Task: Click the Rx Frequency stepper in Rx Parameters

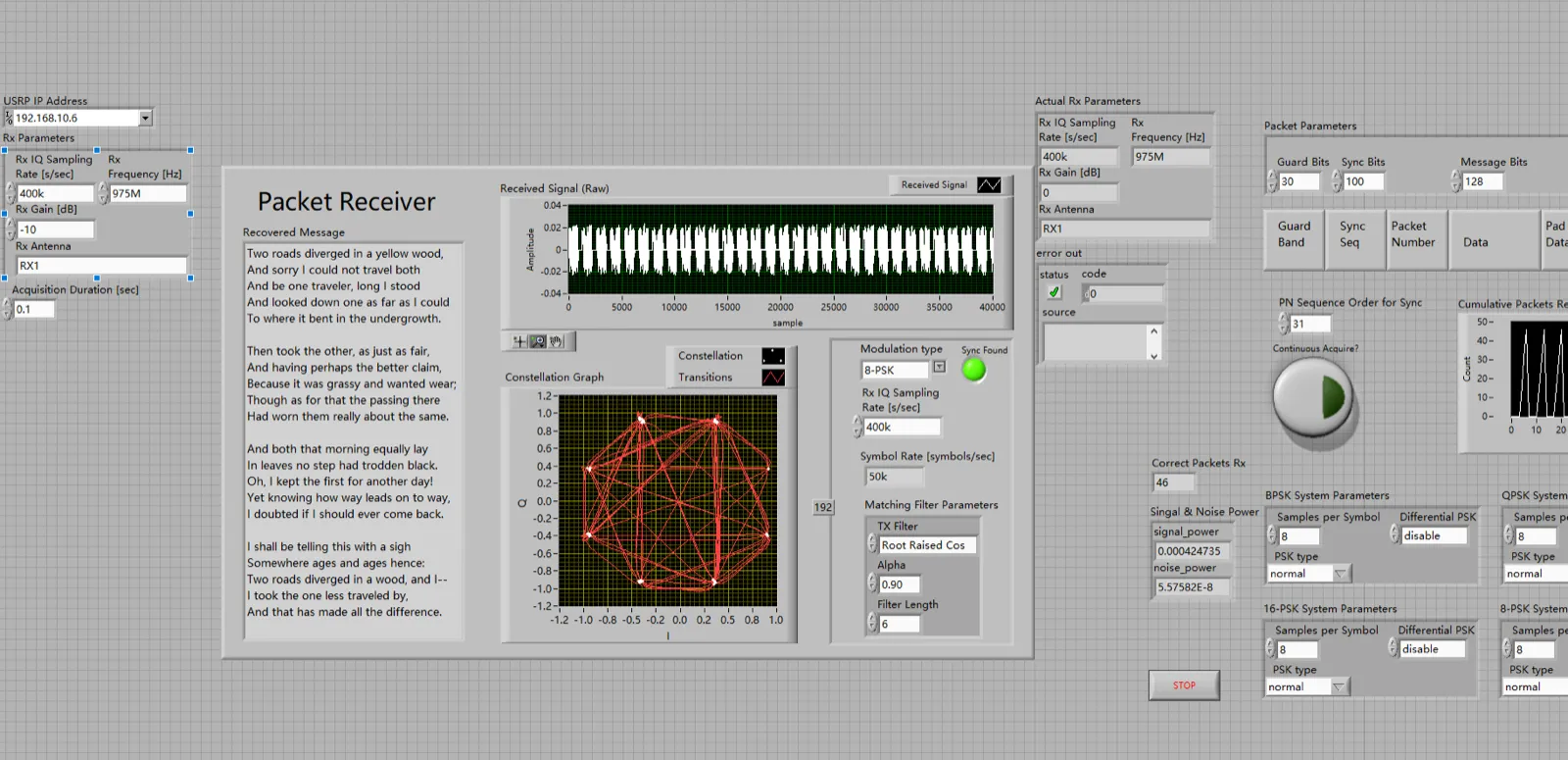Action: (x=103, y=193)
